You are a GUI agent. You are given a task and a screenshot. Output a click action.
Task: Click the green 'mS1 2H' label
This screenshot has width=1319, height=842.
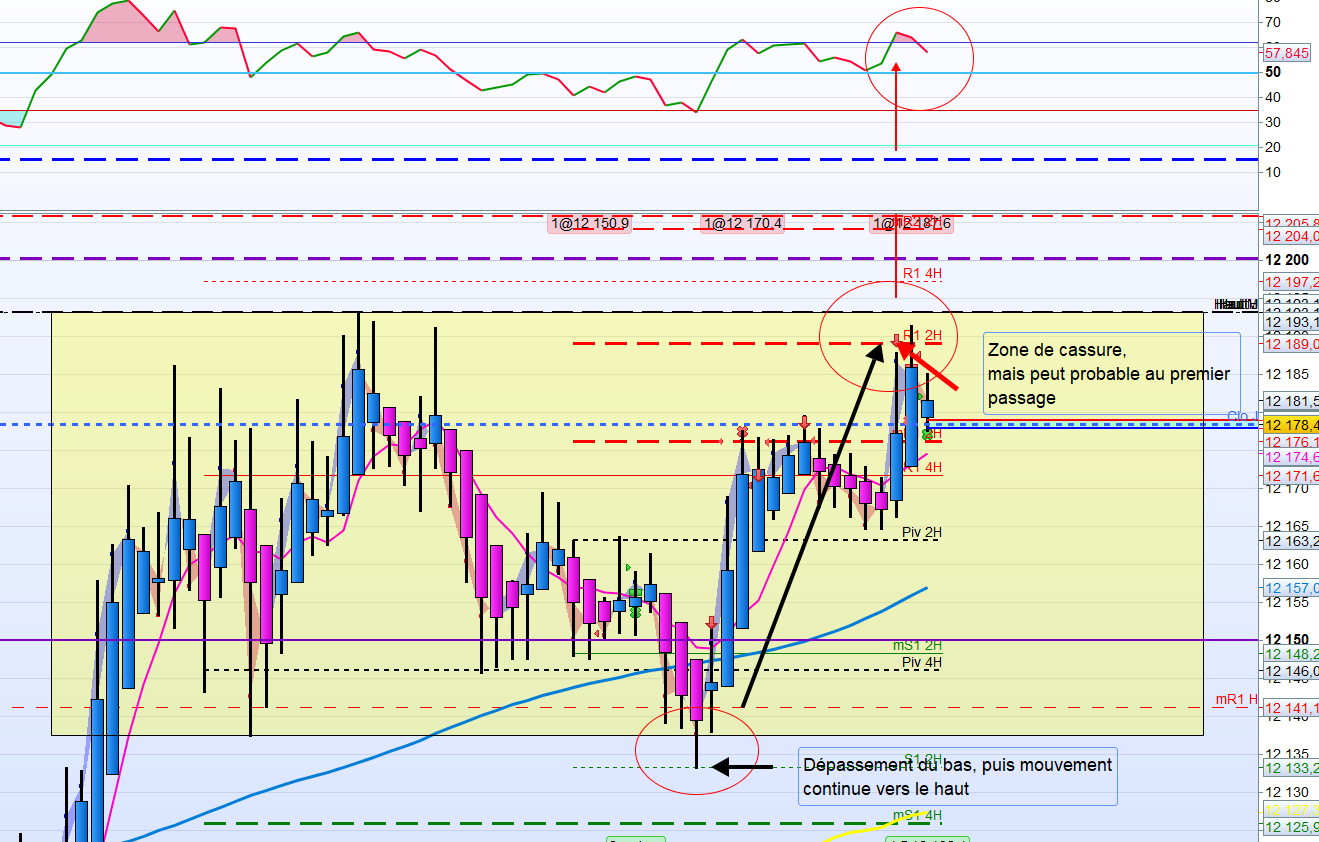918,647
